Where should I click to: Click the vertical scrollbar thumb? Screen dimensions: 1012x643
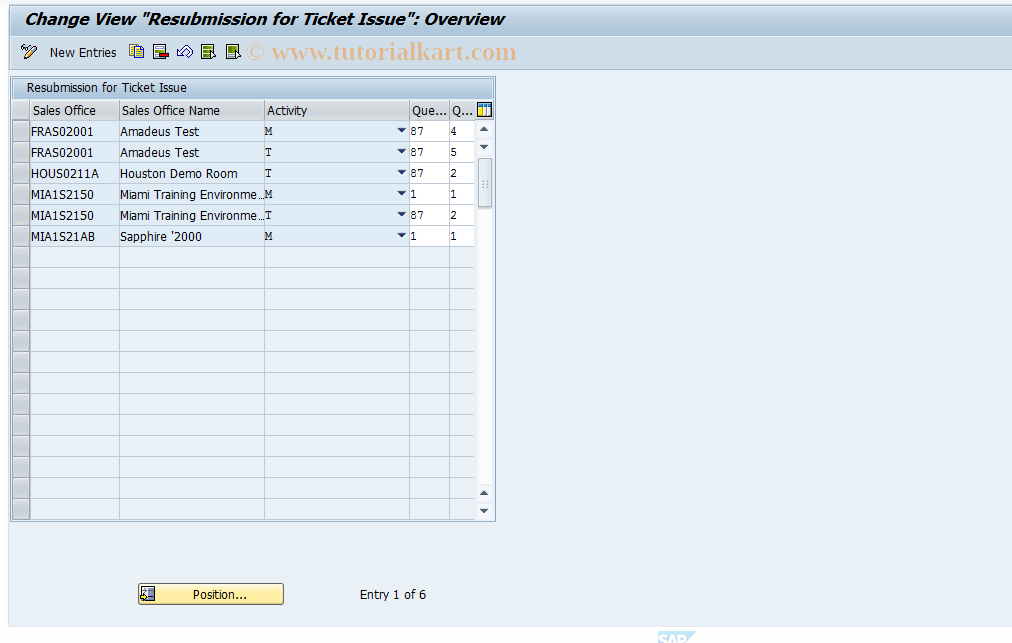[x=485, y=183]
